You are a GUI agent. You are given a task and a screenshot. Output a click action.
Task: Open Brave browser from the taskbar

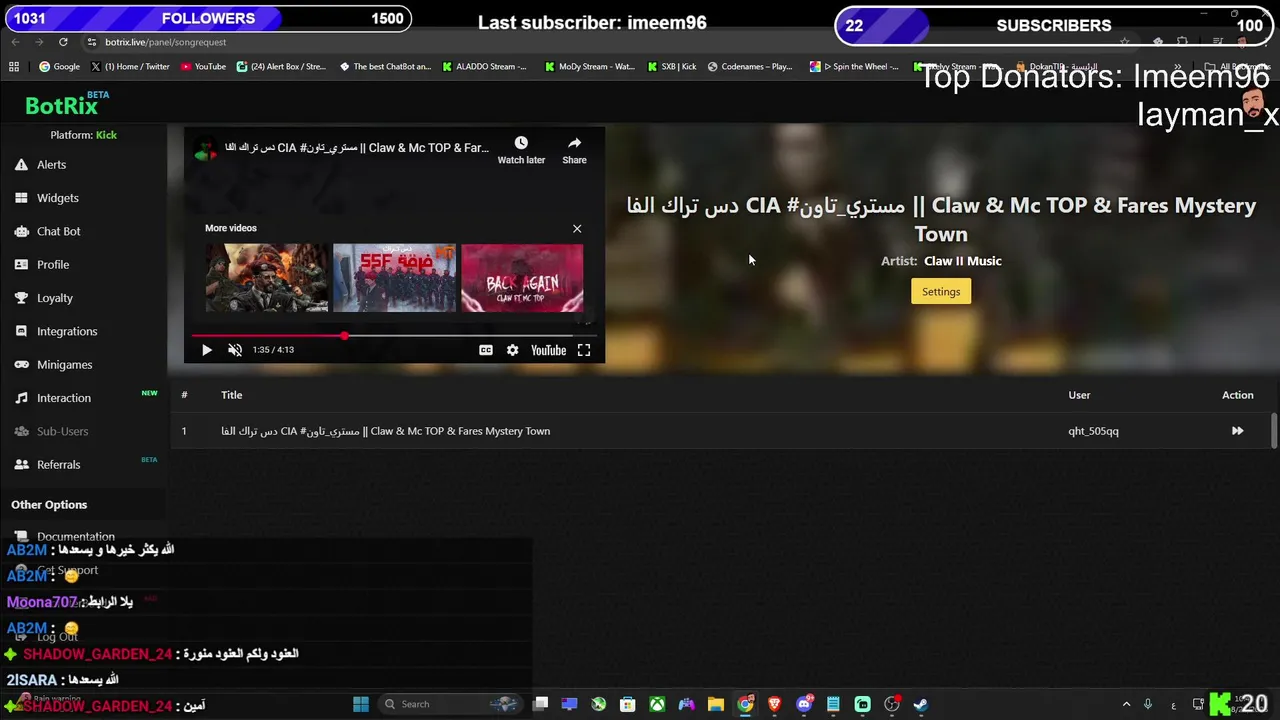click(774, 704)
